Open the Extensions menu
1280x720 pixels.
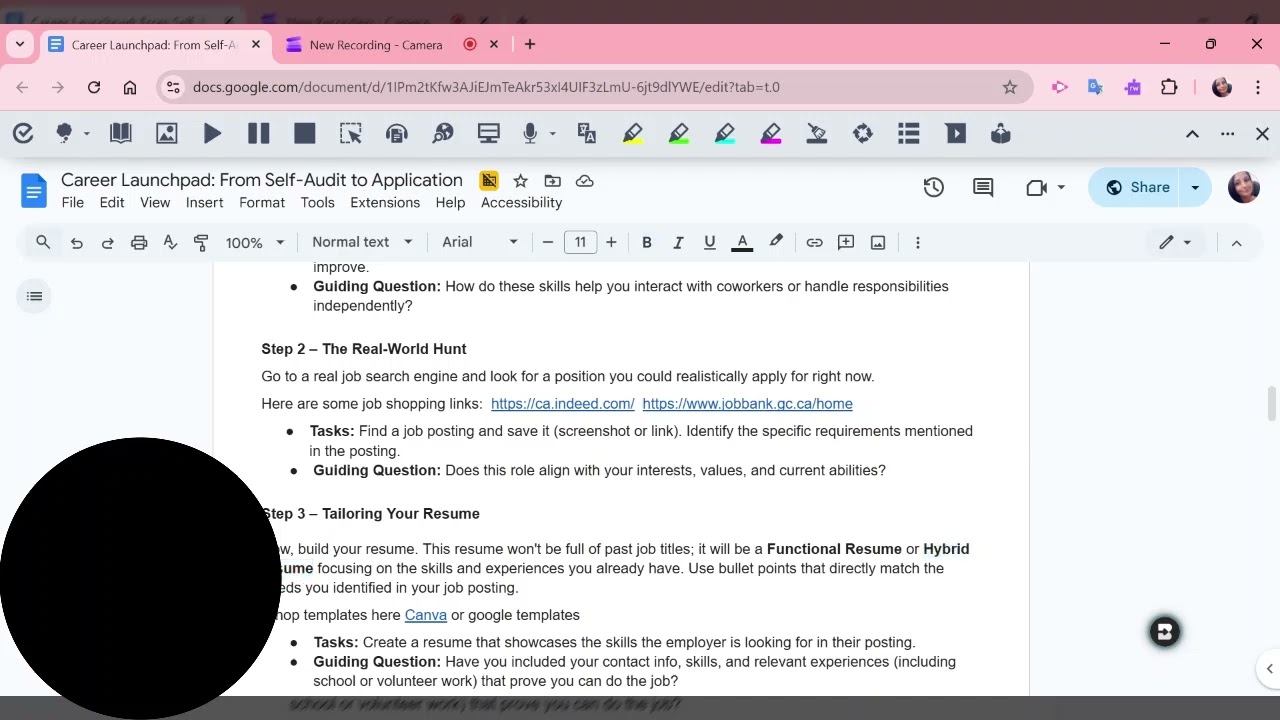[385, 202]
